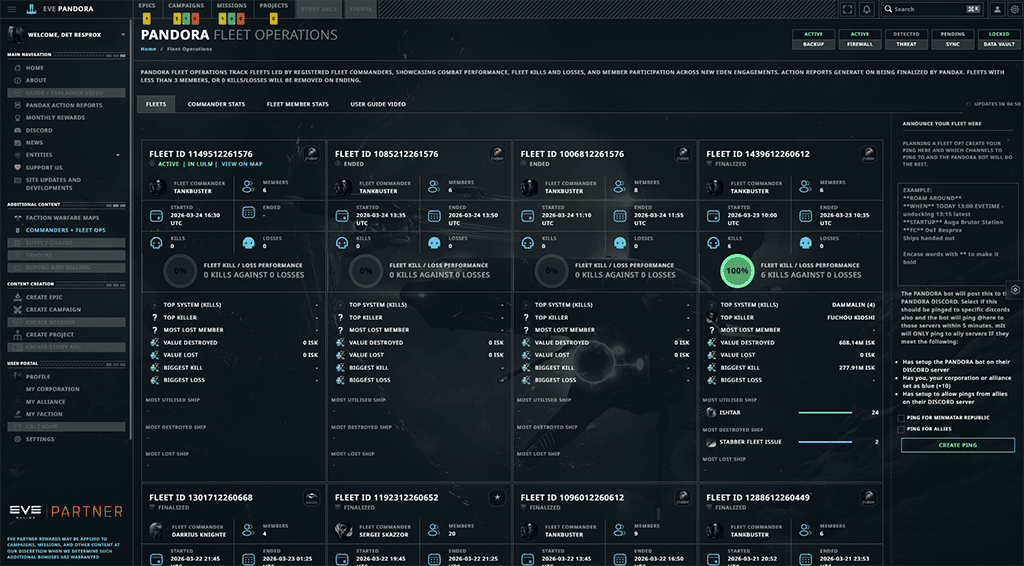
Task: Click Tankbuster portrait on Fleet 1149512261576
Action: [157, 187]
